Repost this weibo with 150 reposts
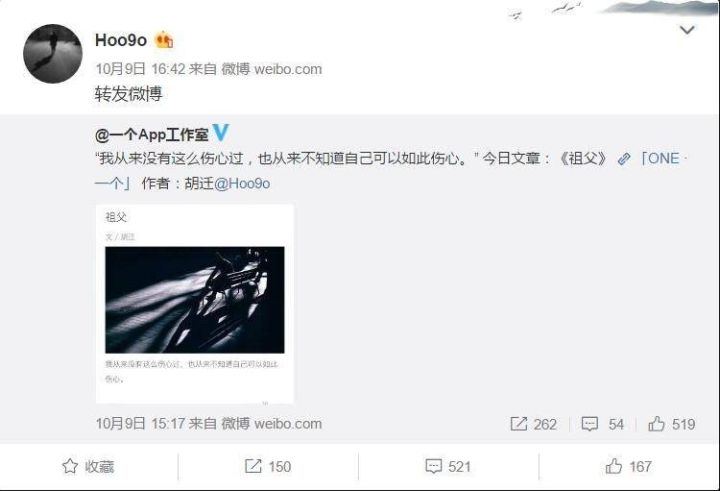The width and height of the screenshot is (720, 491). [x=268, y=467]
